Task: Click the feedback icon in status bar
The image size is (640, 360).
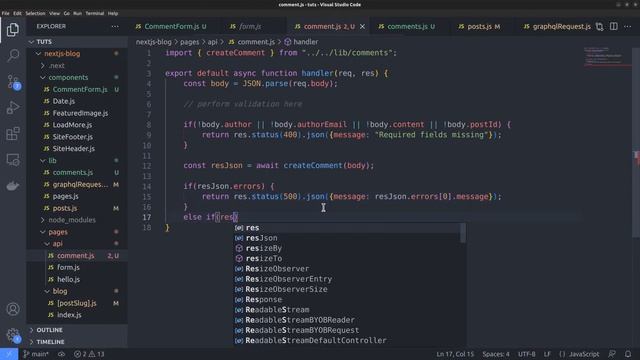Action: point(612,354)
